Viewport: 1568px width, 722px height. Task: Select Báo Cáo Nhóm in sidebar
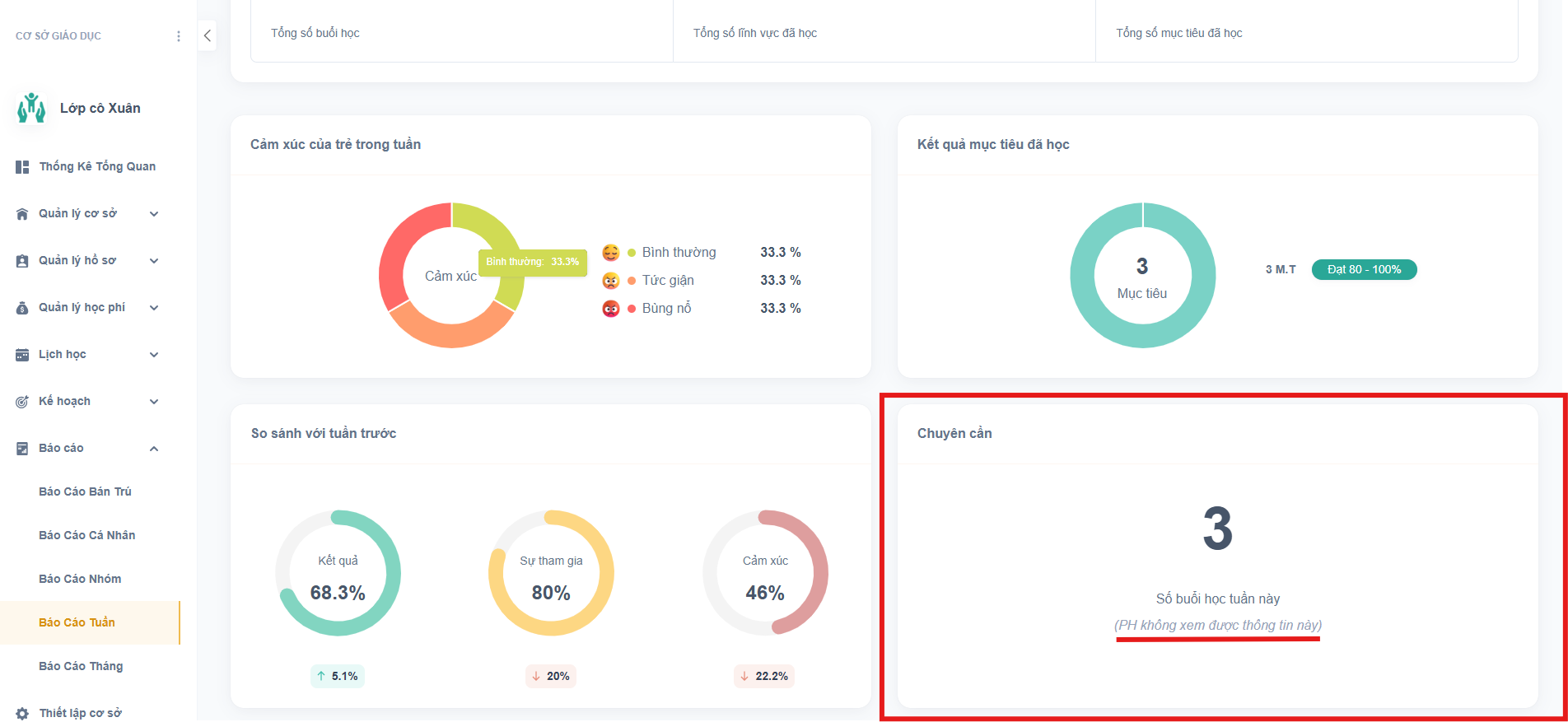click(80, 579)
